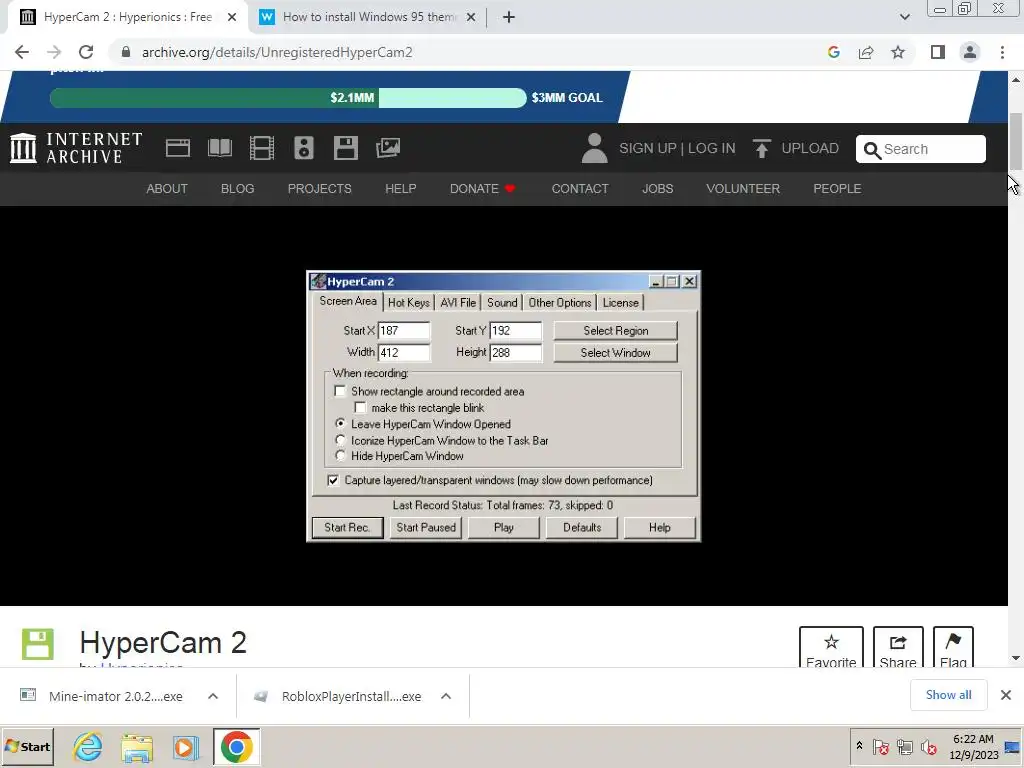Image resolution: width=1024 pixels, height=768 pixels.
Task: Open the PROJECTS menu item
Action: tap(319, 189)
